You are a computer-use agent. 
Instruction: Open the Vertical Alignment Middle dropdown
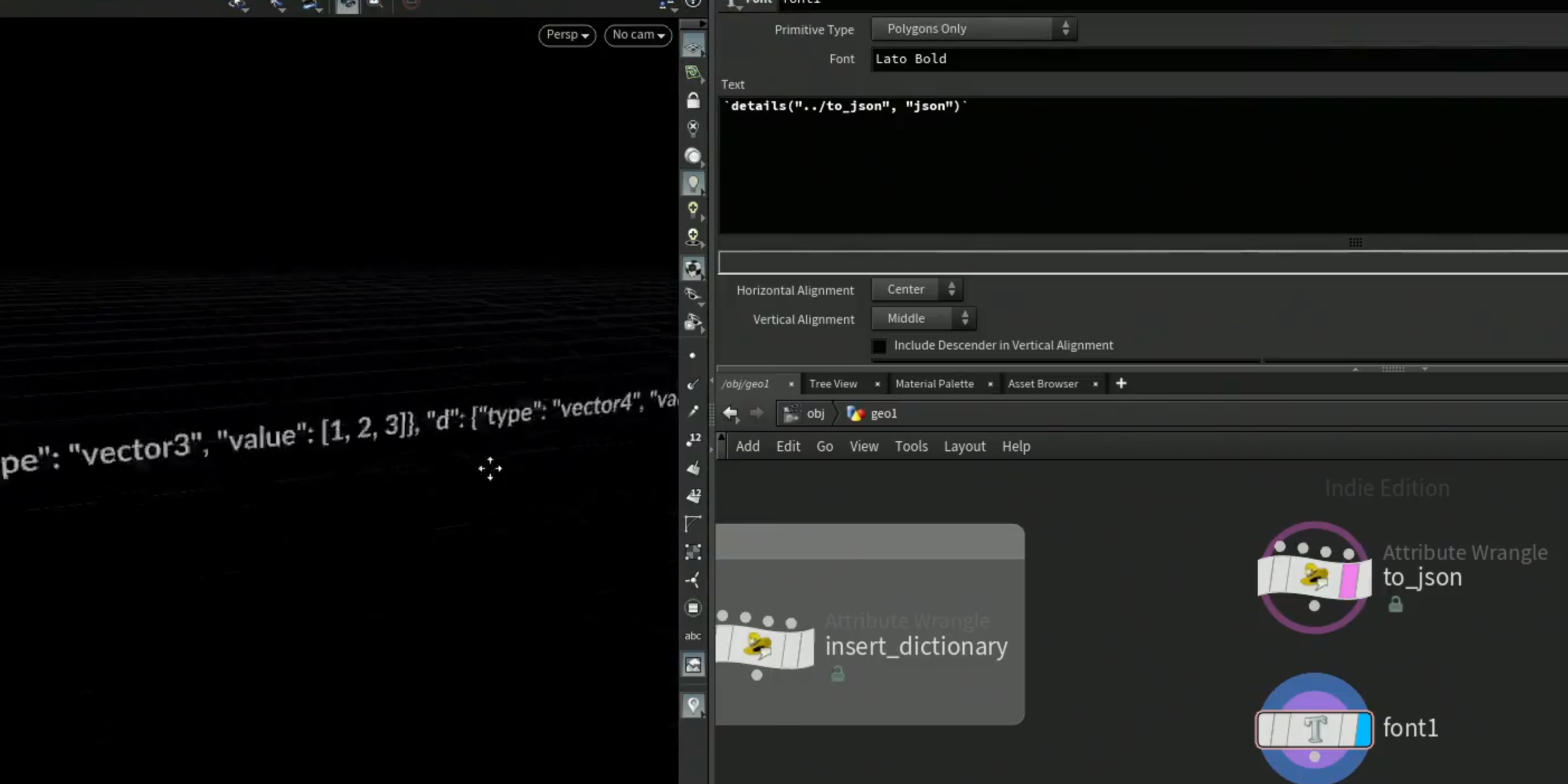(x=923, y=318)
